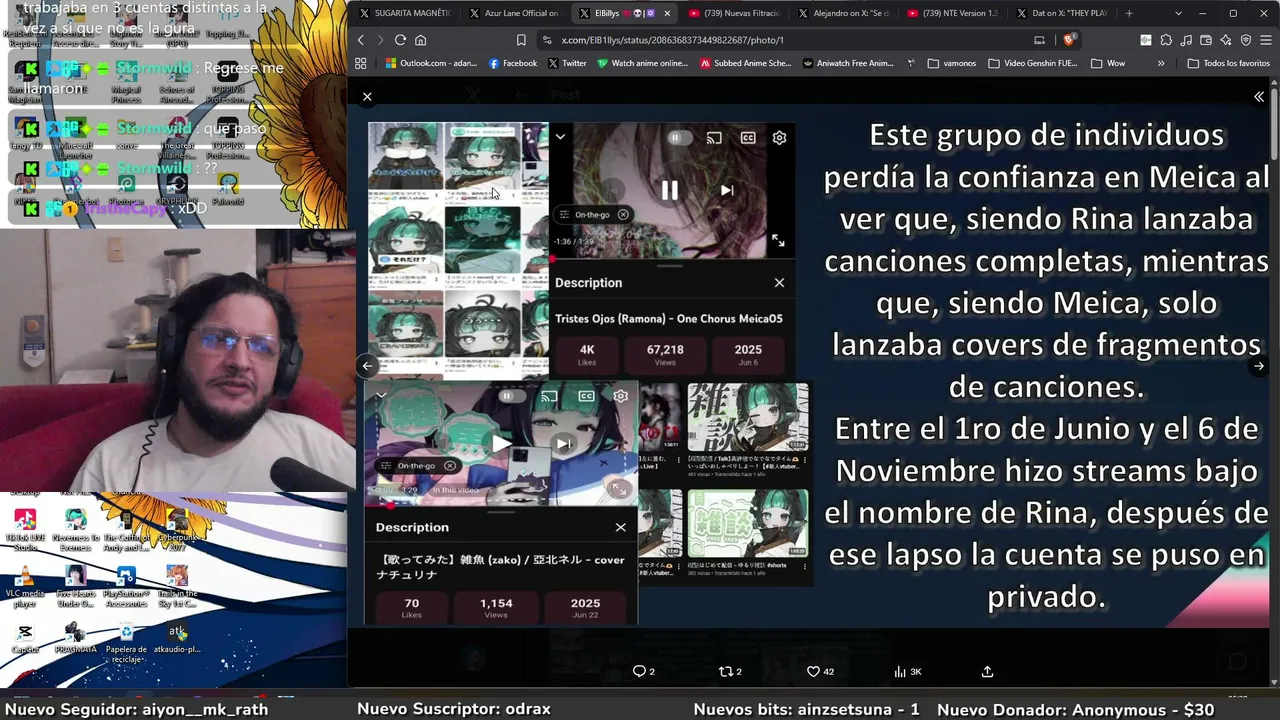Open the Facebook bookmark

click(513, 63)
